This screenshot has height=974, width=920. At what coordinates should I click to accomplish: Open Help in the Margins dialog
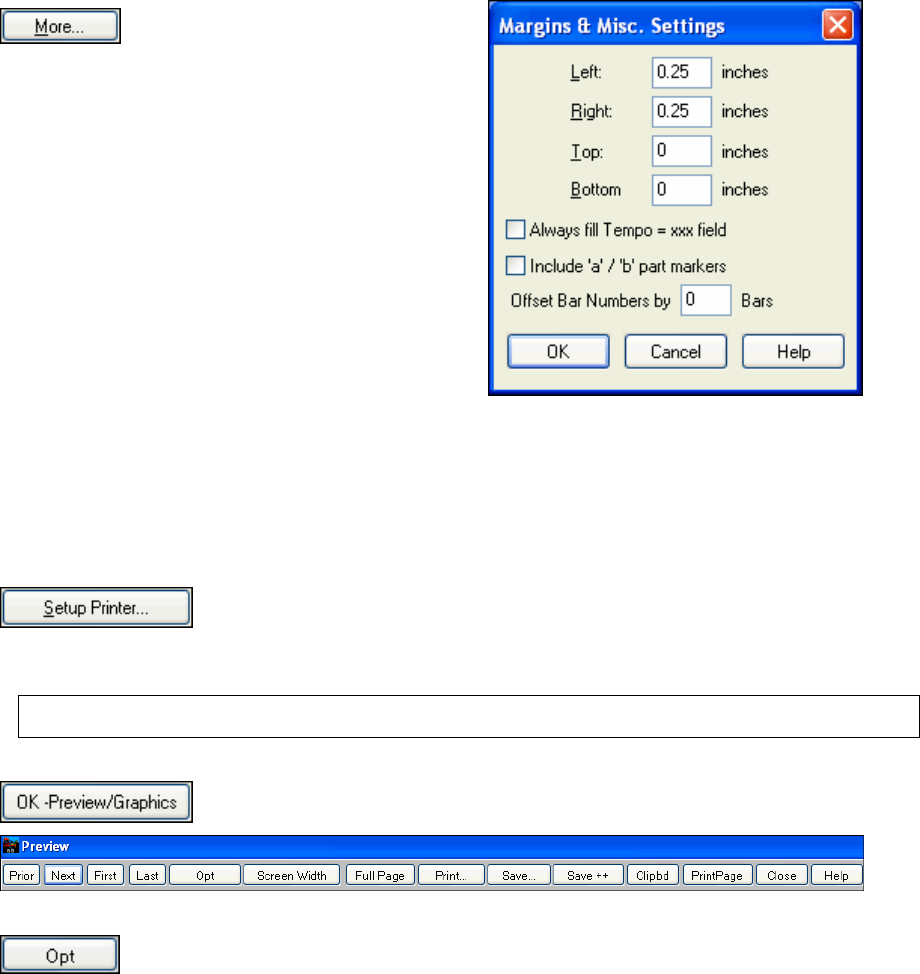click(793, 352)
